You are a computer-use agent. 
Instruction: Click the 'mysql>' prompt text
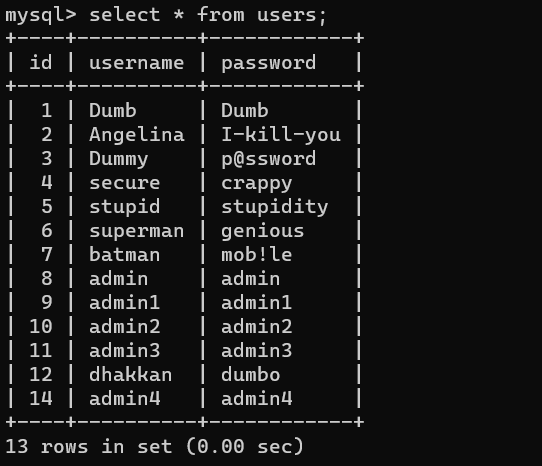click(x=41, y=16)
